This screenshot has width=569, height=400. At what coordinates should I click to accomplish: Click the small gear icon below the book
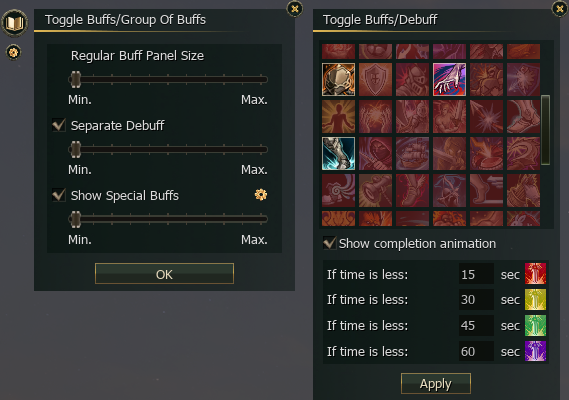(13, 52)
